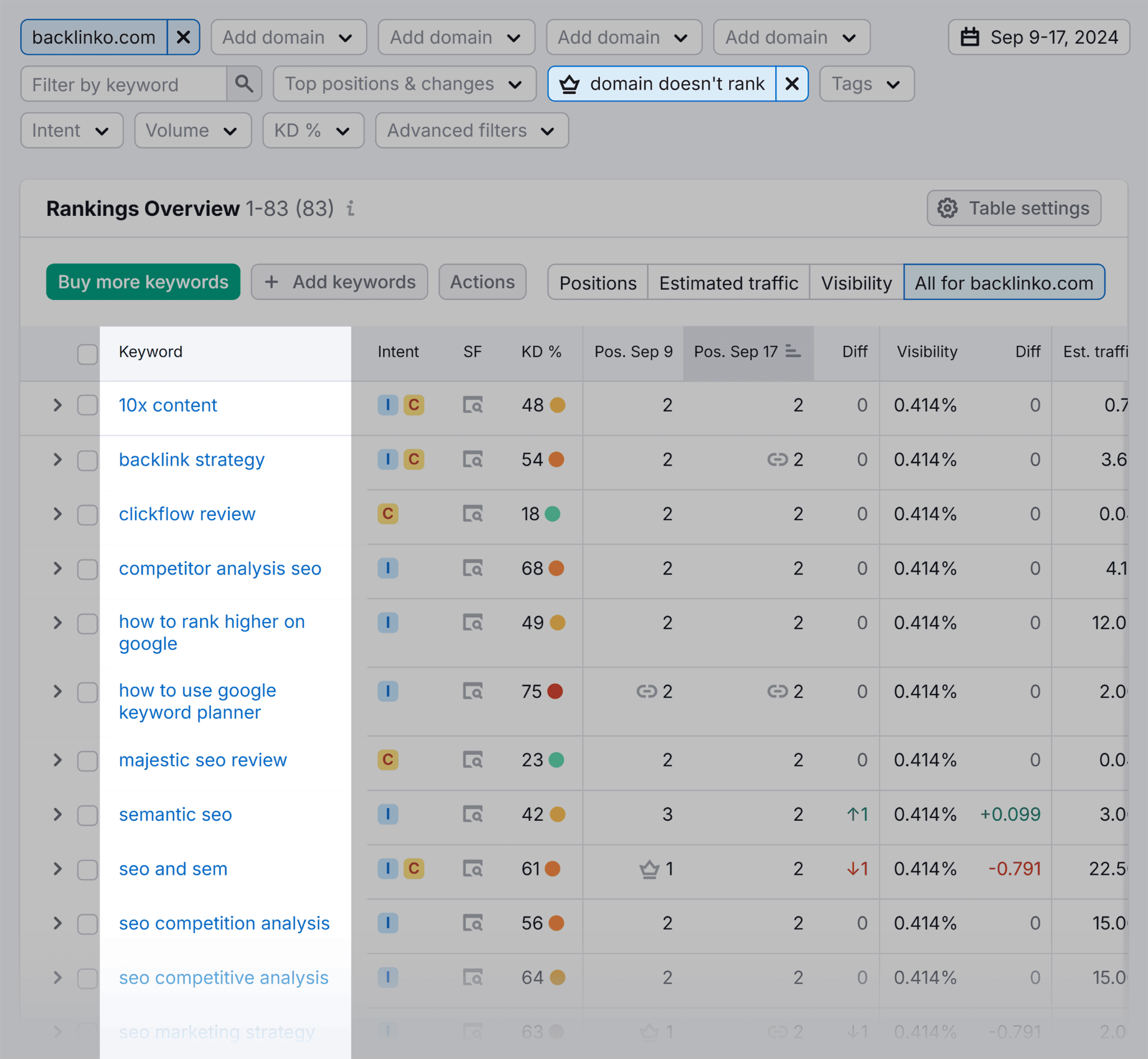1148x1059 pixels.
Task: Check the checkbox for "semantic seo"
Action: (87, 815)
